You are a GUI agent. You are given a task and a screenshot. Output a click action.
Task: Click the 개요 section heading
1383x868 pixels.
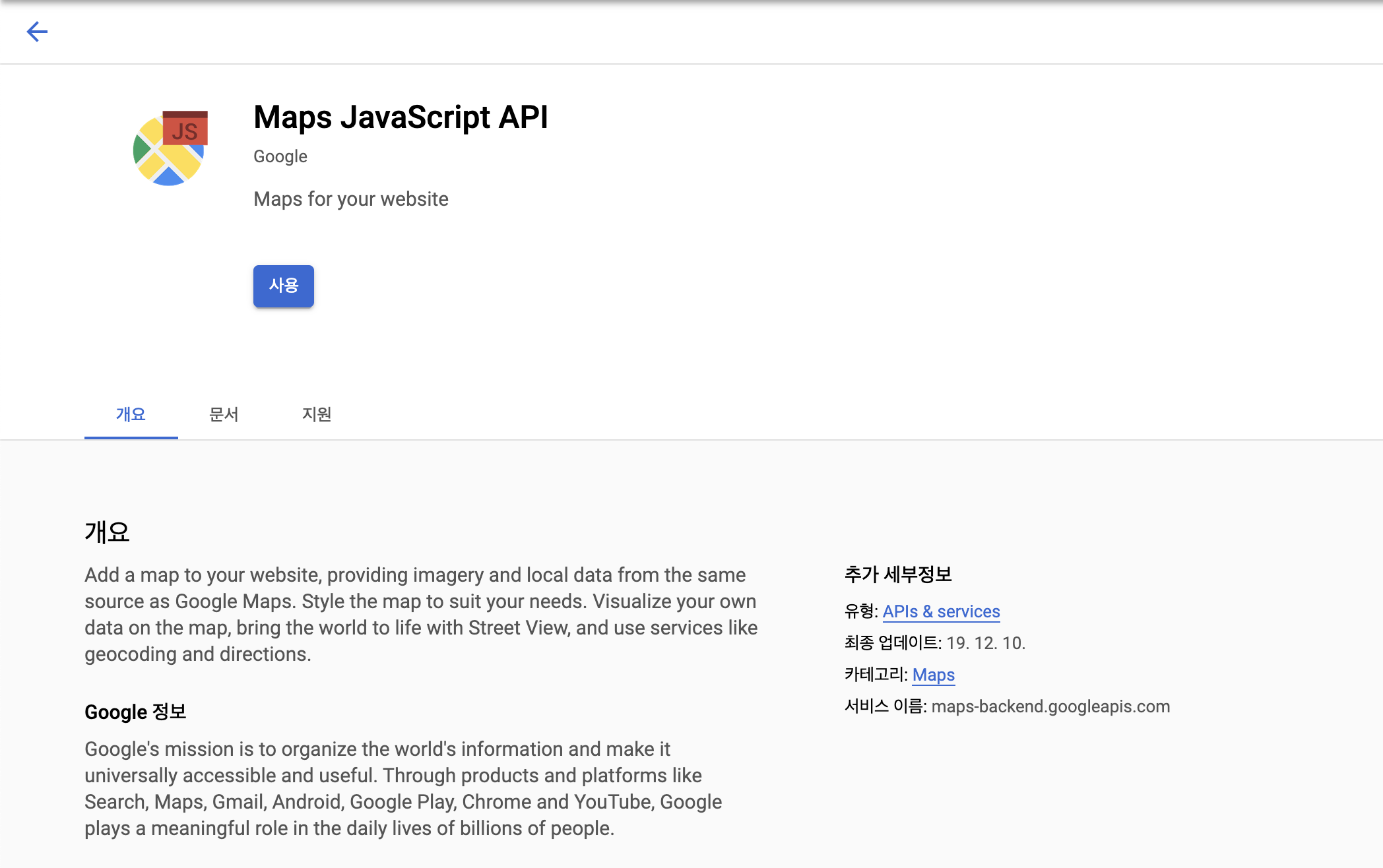[x=107, y=532]
